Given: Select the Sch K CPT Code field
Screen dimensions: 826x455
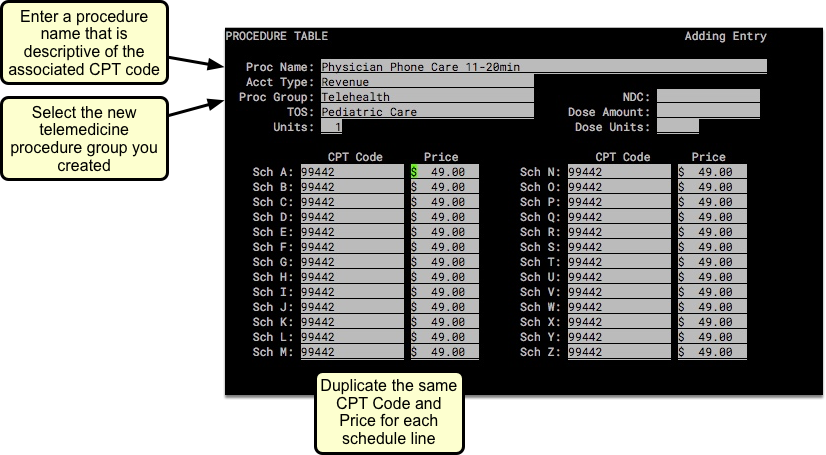Looking at the screenshot, I should pos(352,322).
